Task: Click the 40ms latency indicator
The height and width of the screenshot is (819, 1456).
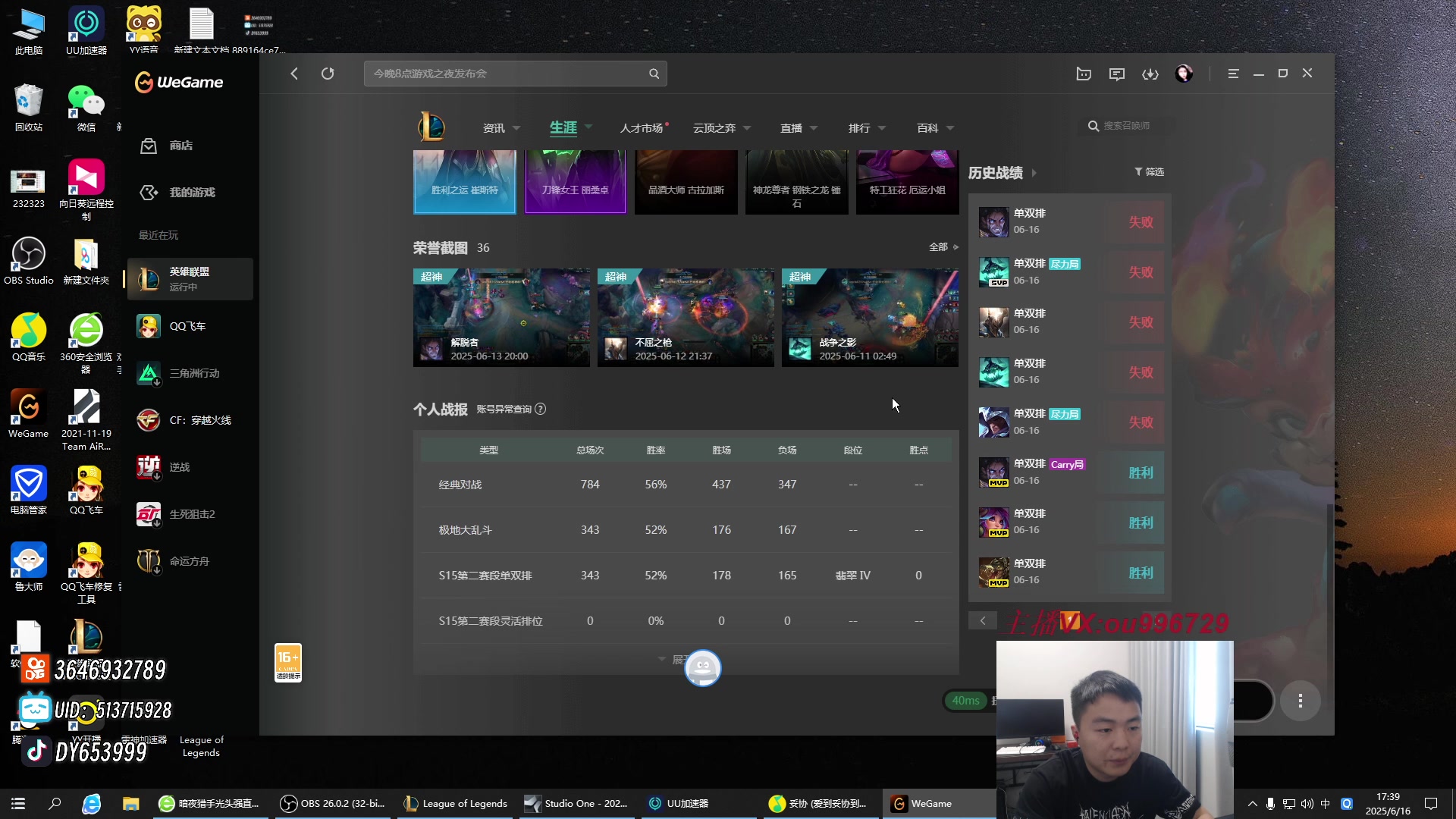Action: [x=966, y=701]
